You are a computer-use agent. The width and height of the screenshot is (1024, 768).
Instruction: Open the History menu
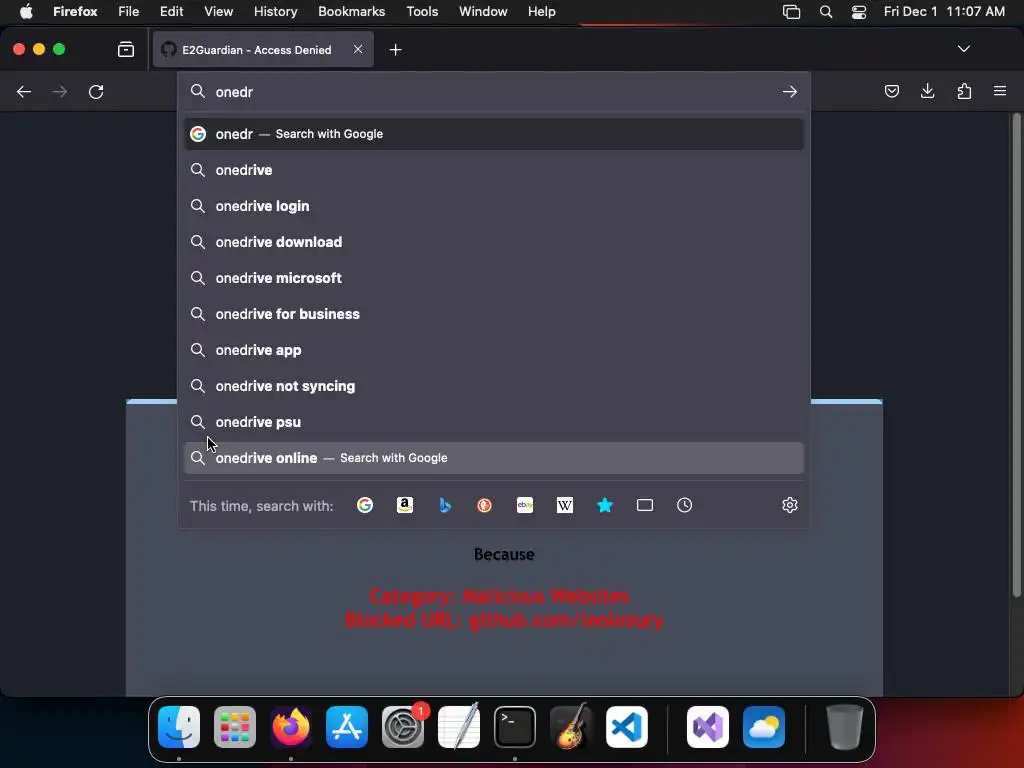click(275, 12)
